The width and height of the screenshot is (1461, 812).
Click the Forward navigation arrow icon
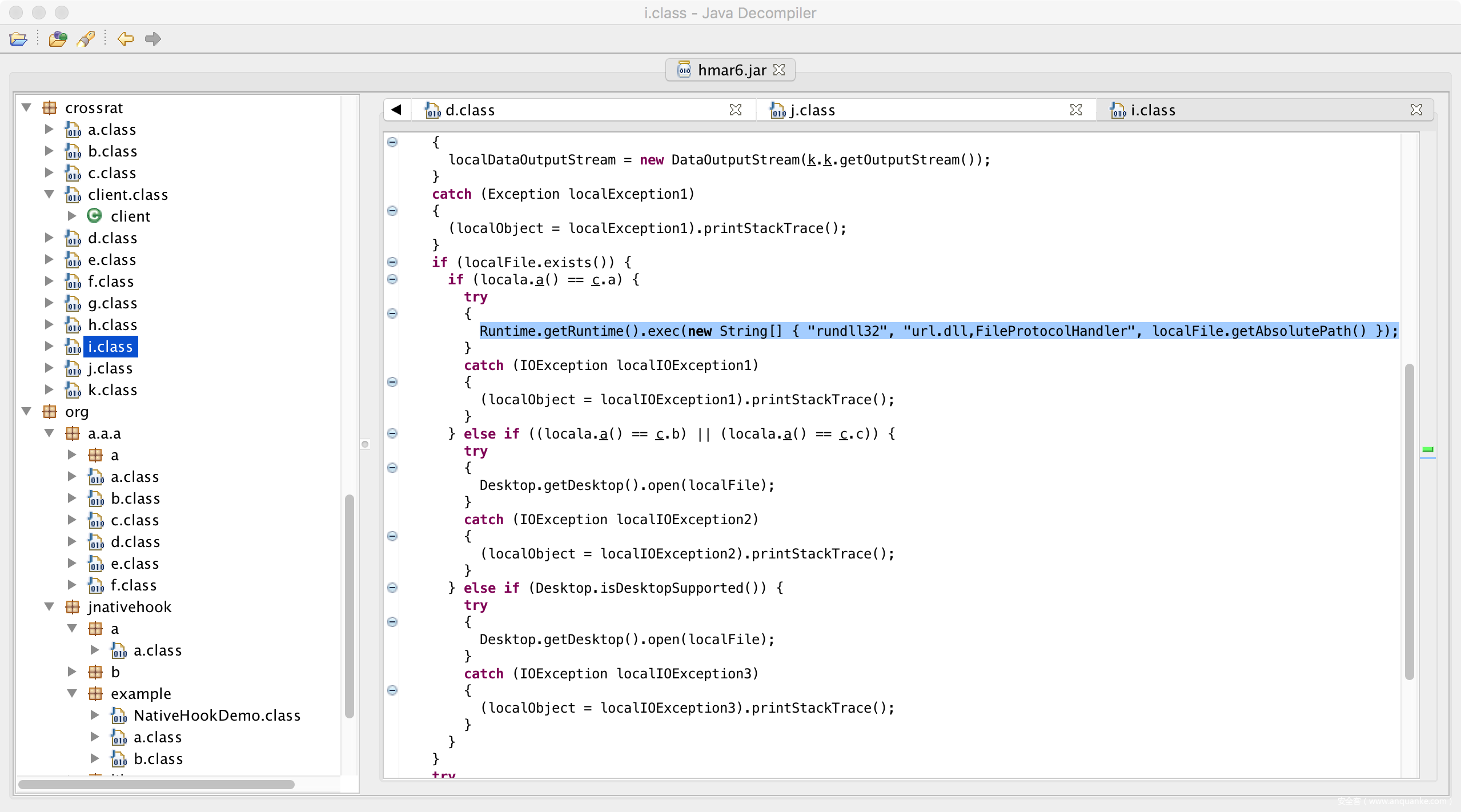pyautogui.click(x=152, y=39)
